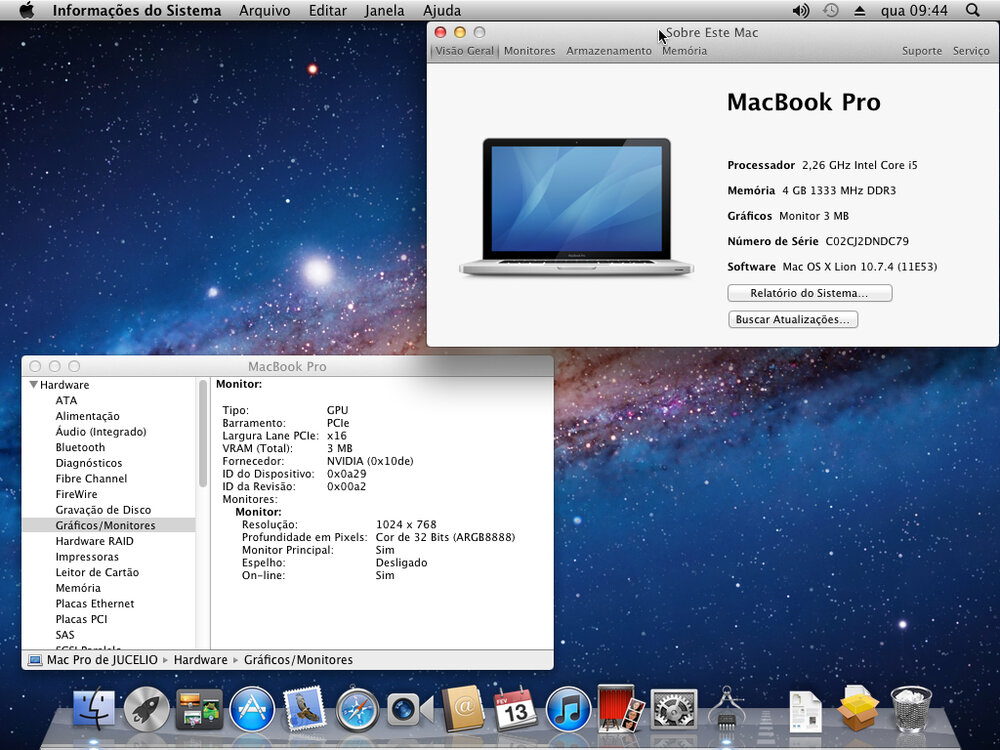Open System Preferences gear icon
The height and width of the screenshot is (750, 1000).
(674, 709)
